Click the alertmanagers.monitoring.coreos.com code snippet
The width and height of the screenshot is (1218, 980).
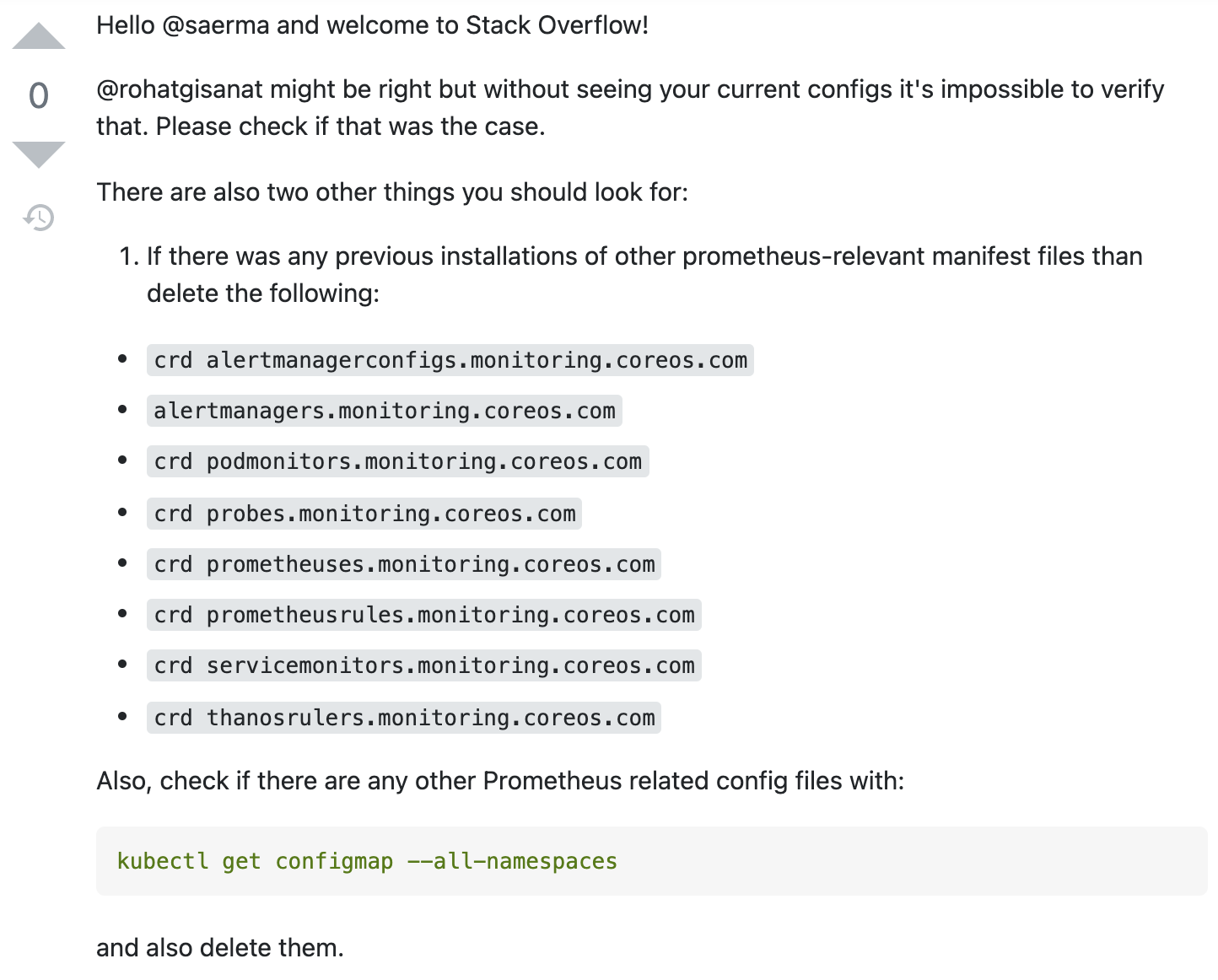point(385,411)
